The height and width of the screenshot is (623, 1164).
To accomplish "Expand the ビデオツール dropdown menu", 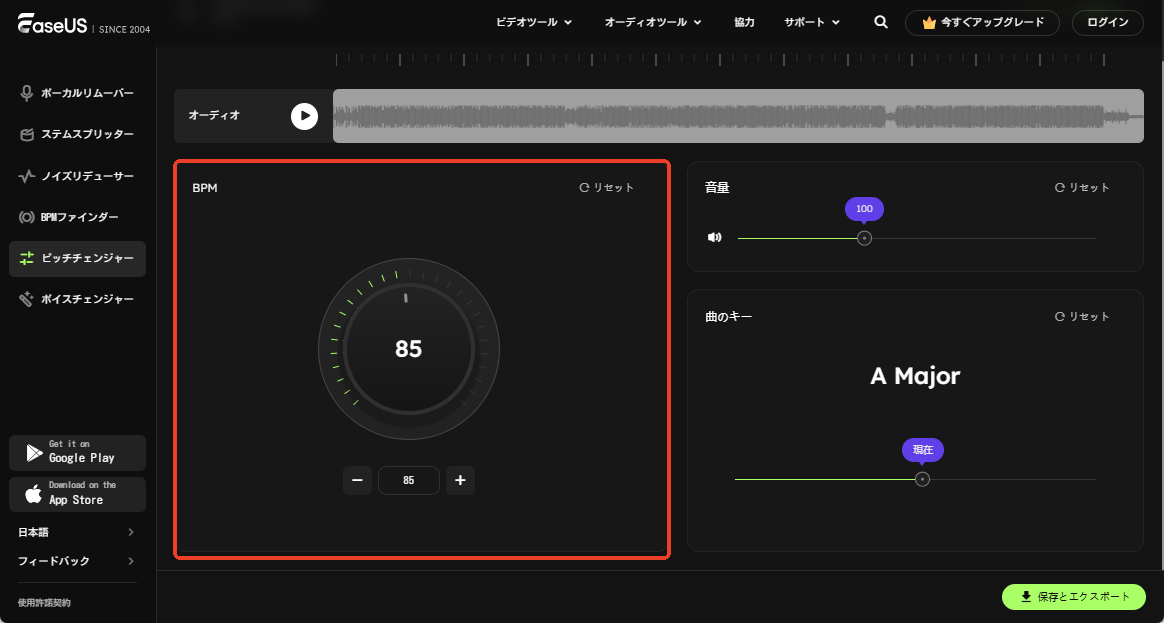I will click(534, 22).
